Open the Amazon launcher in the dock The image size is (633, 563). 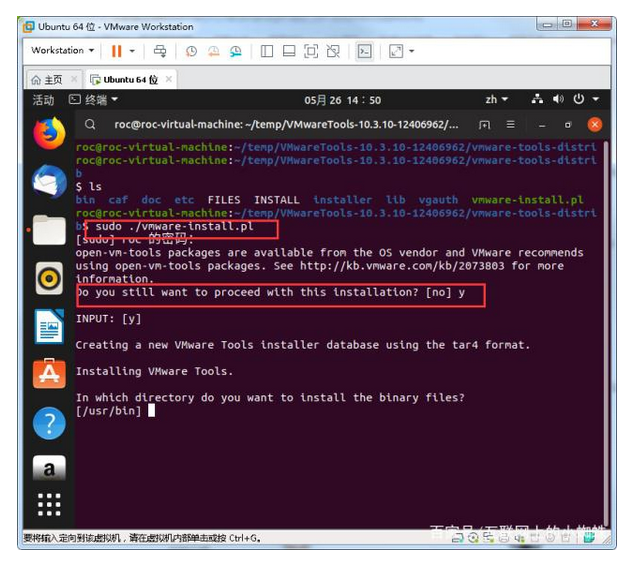coord(49,468)
